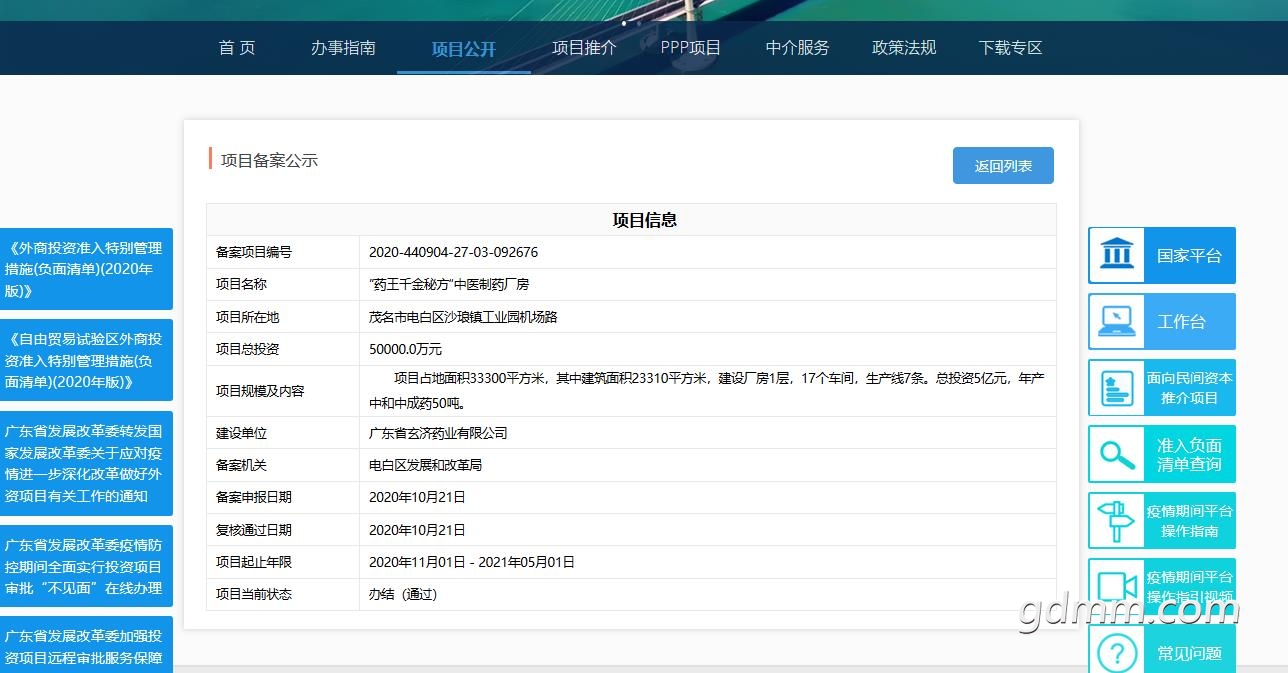Click the 国家平台 label in the right sidebar

1189,256
